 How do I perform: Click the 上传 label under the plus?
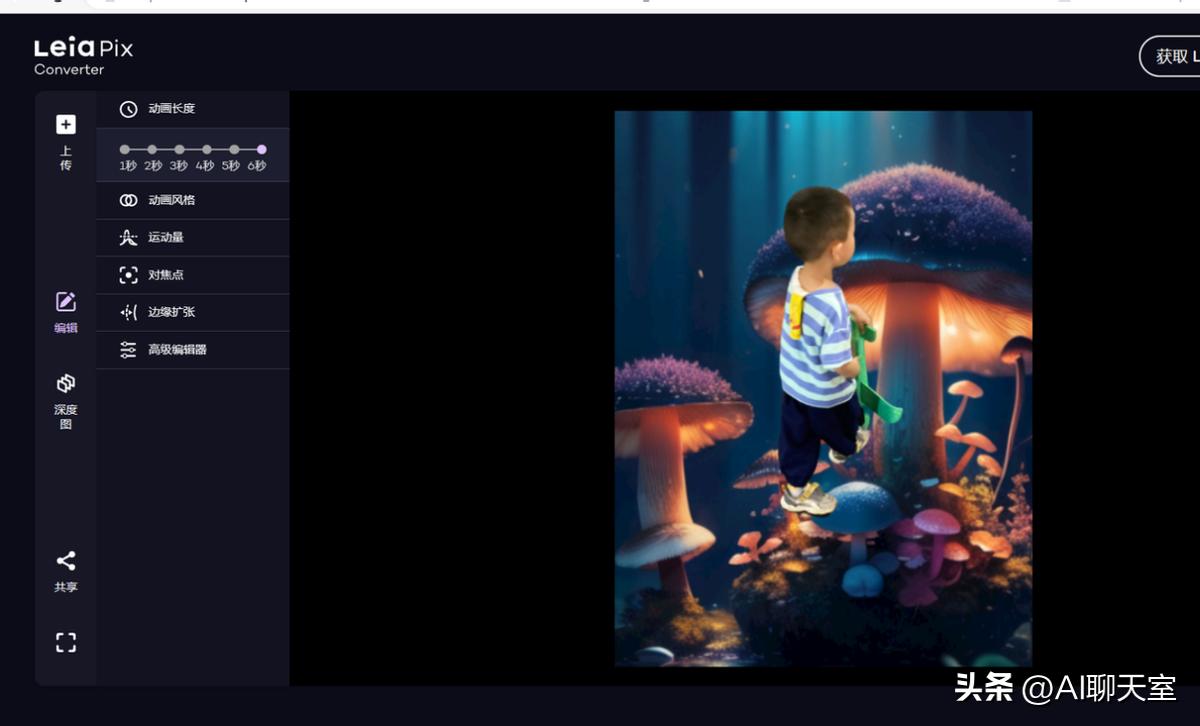pyautogui.click(x=66, y=158)
